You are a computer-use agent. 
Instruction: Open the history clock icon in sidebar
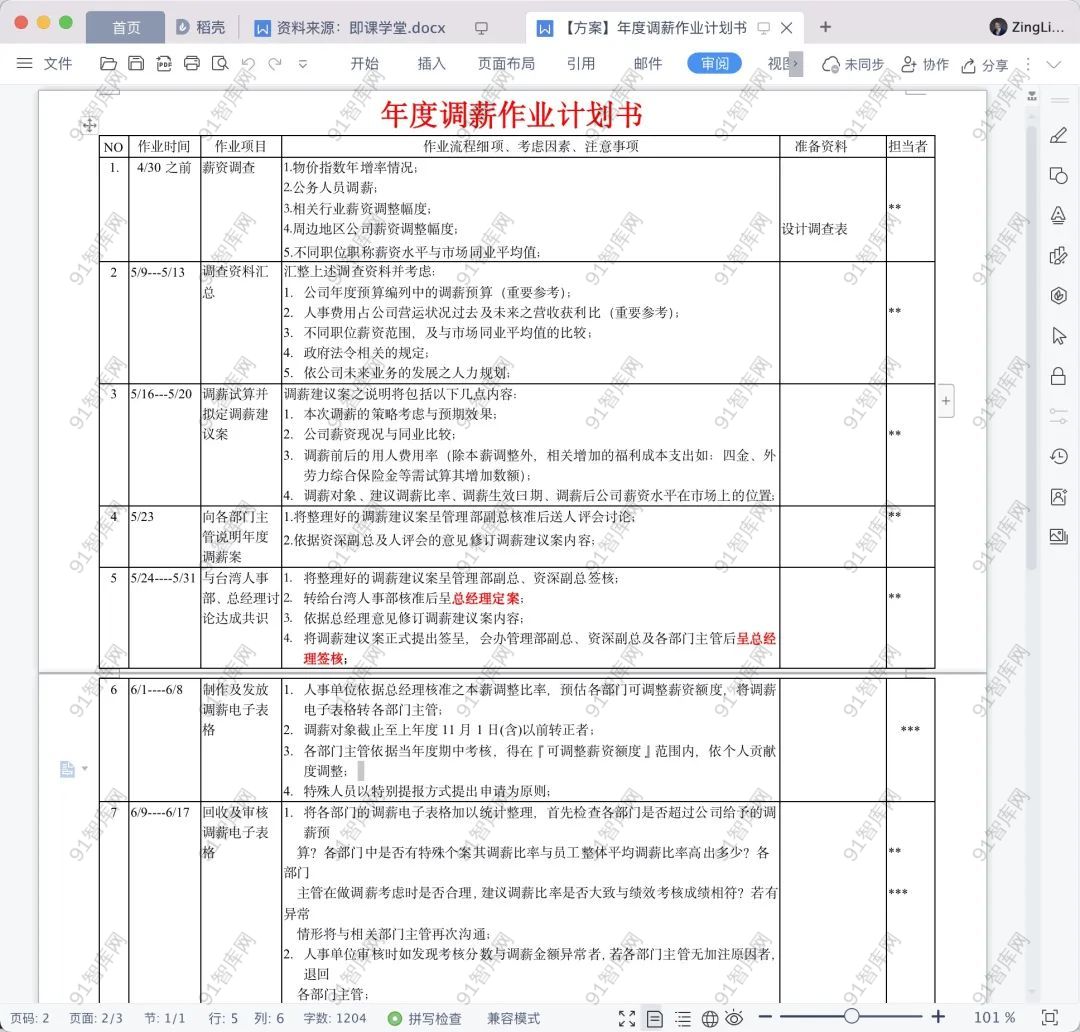pos(1058,456)
